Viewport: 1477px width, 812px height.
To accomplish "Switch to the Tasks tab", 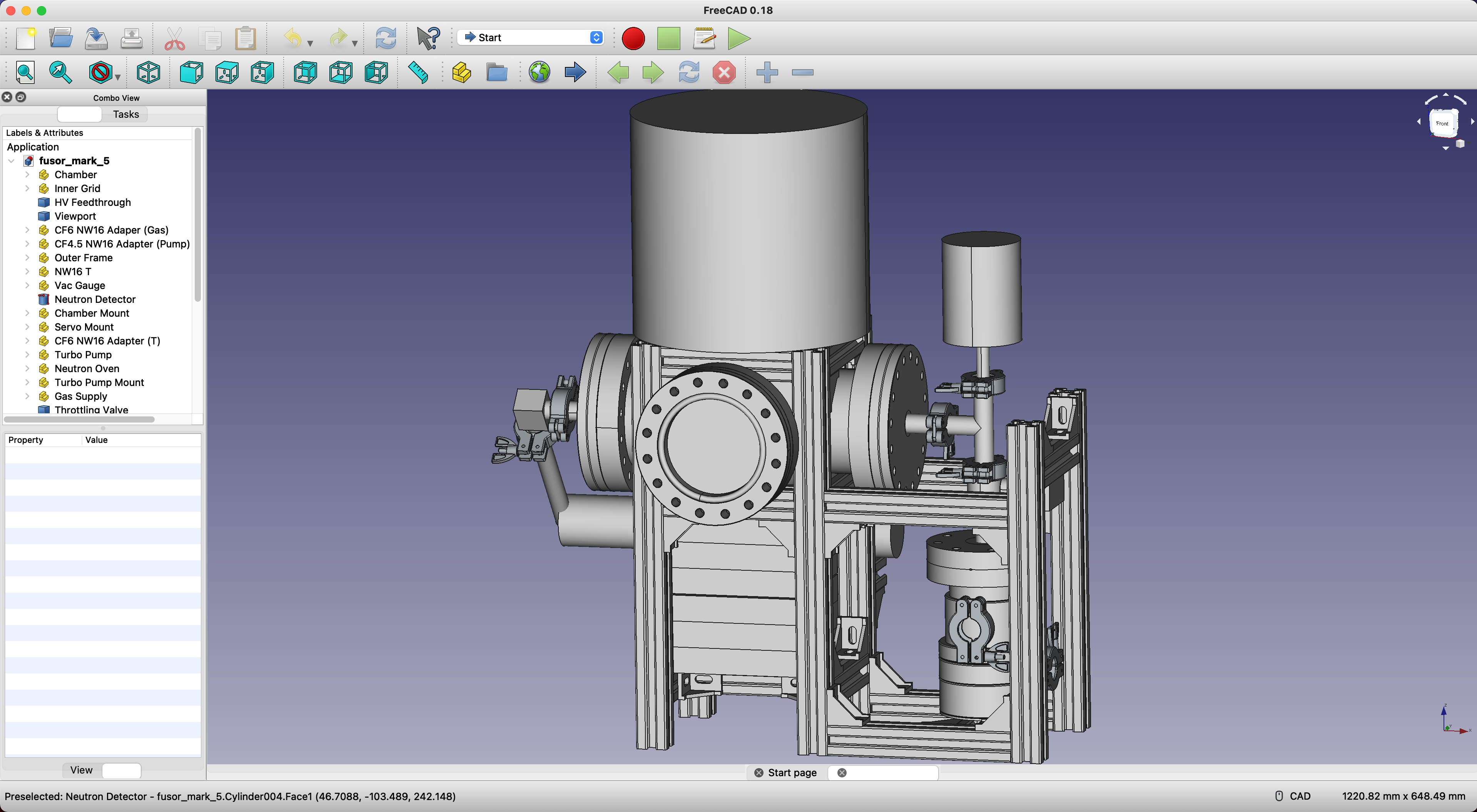I will click(125, 114).
